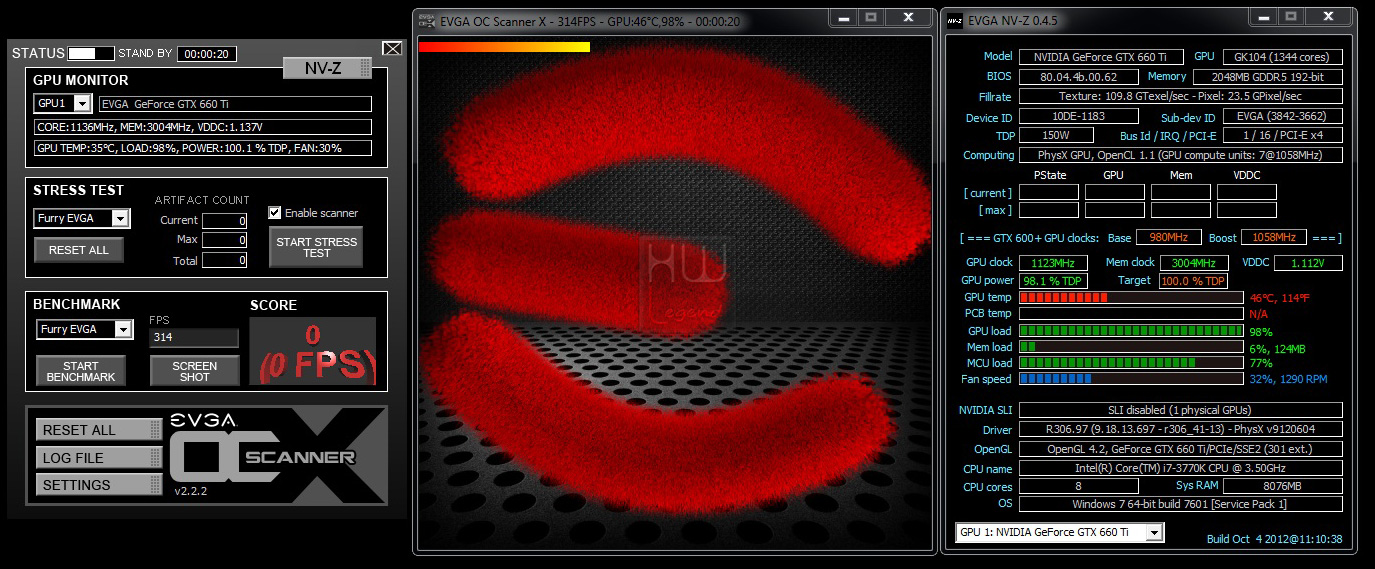
Task: Click the render window title bar icon
Action: 427,19
